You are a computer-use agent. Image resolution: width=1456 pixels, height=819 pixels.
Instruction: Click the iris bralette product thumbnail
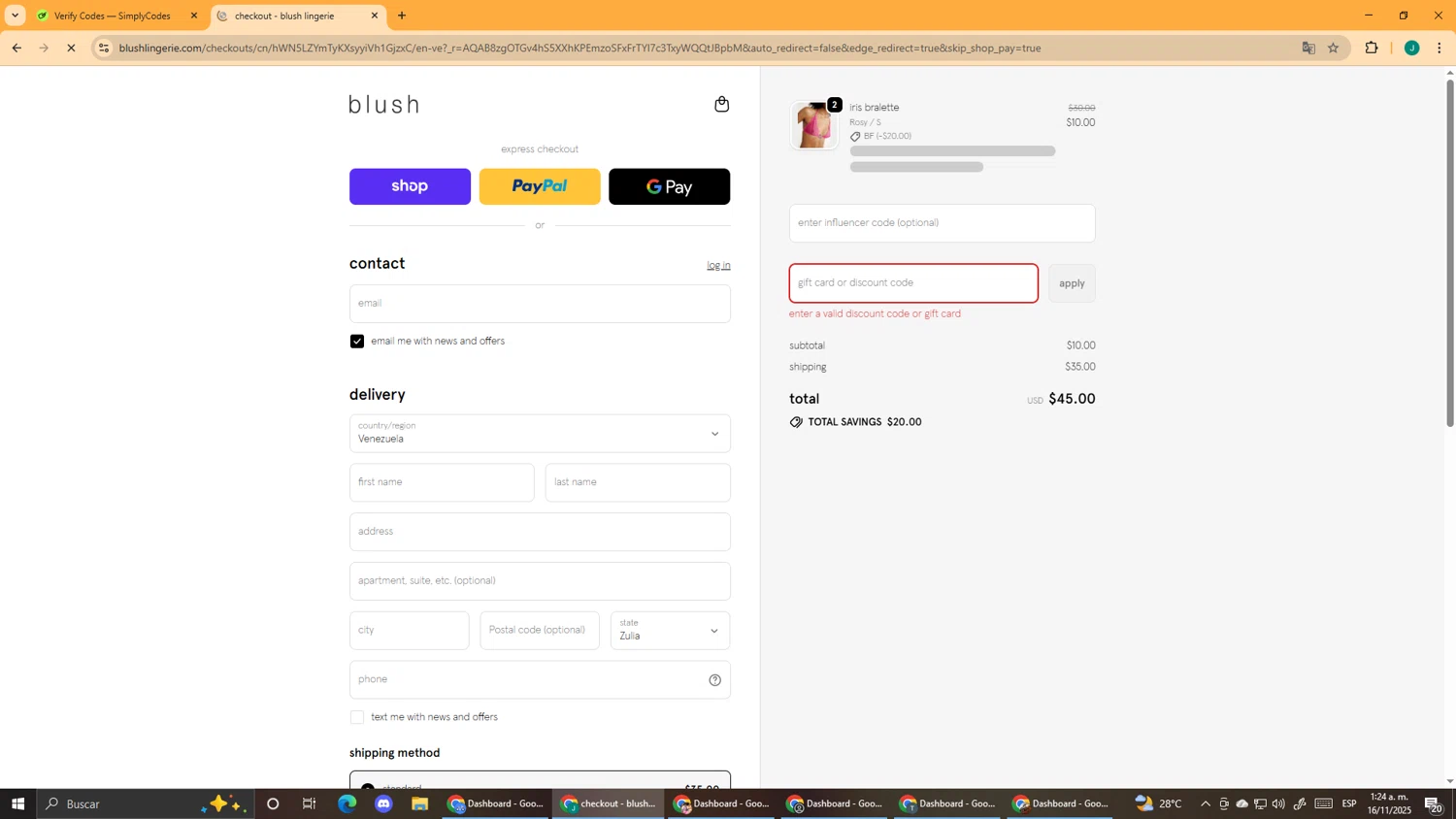click(814, 125)
